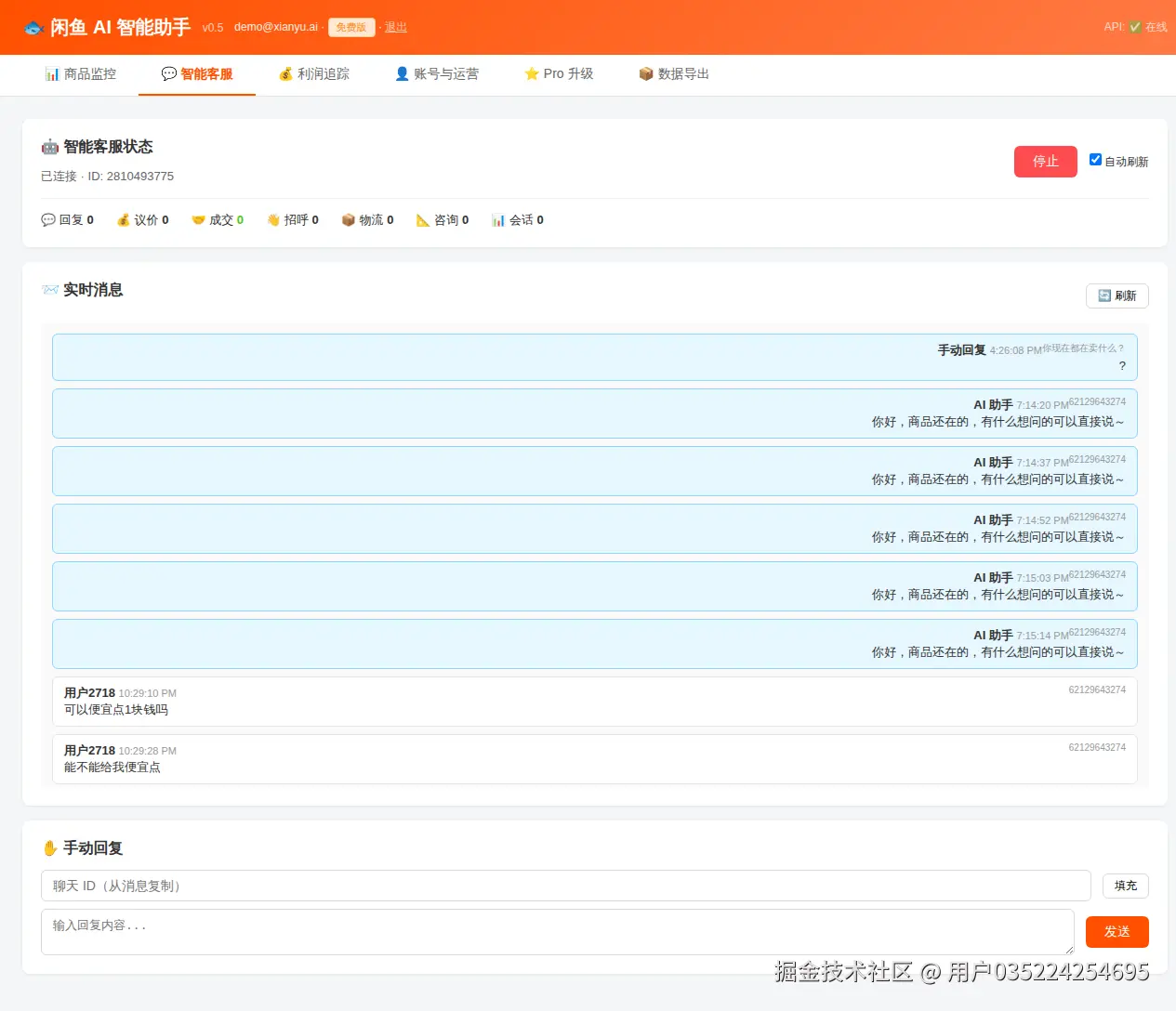This screenshot has width=1176, height=1011.
Task: Click the speech bubble icon beside 回复 0
Action: (48, 220)
